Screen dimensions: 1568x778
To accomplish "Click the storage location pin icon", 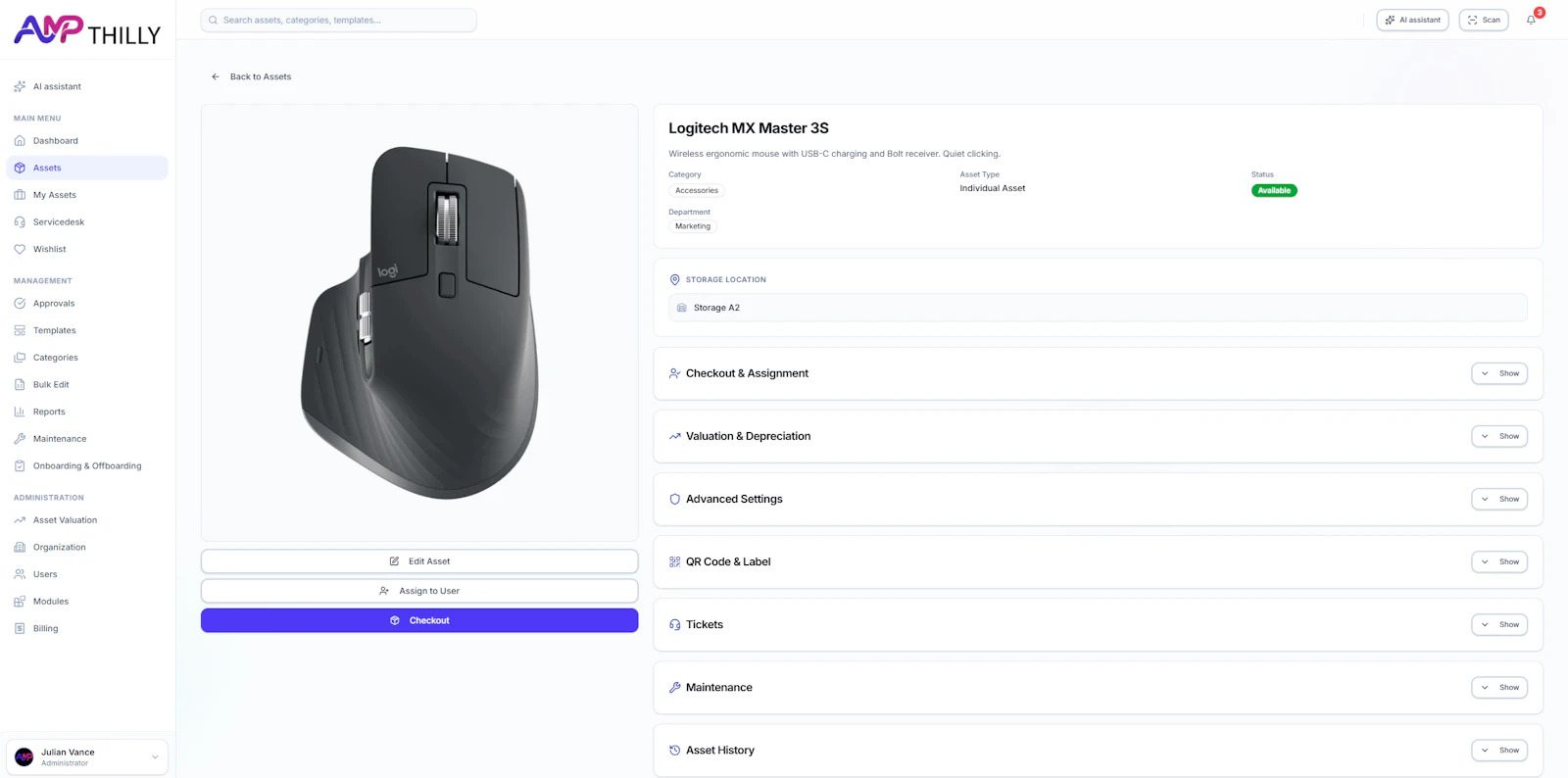I will (x=674, y=279).
